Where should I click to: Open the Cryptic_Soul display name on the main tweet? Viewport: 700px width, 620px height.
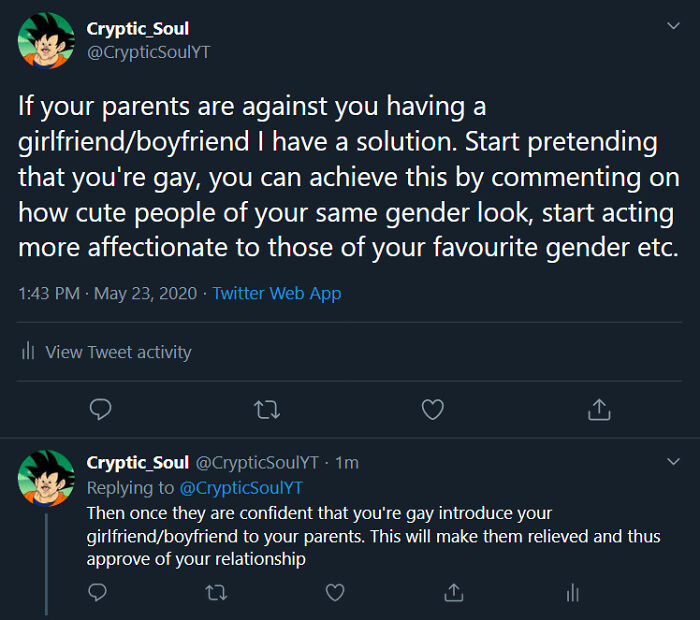coord(138,29)
